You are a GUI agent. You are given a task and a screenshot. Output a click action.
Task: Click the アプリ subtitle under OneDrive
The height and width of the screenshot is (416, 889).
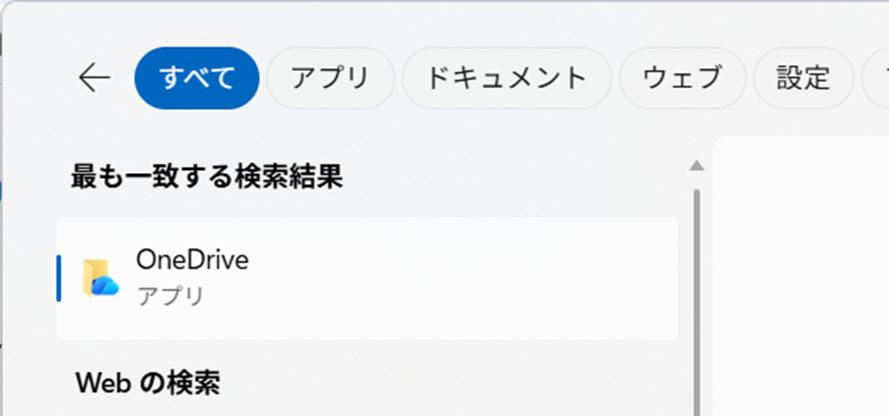pyautogui.click(x=170, y=296)
